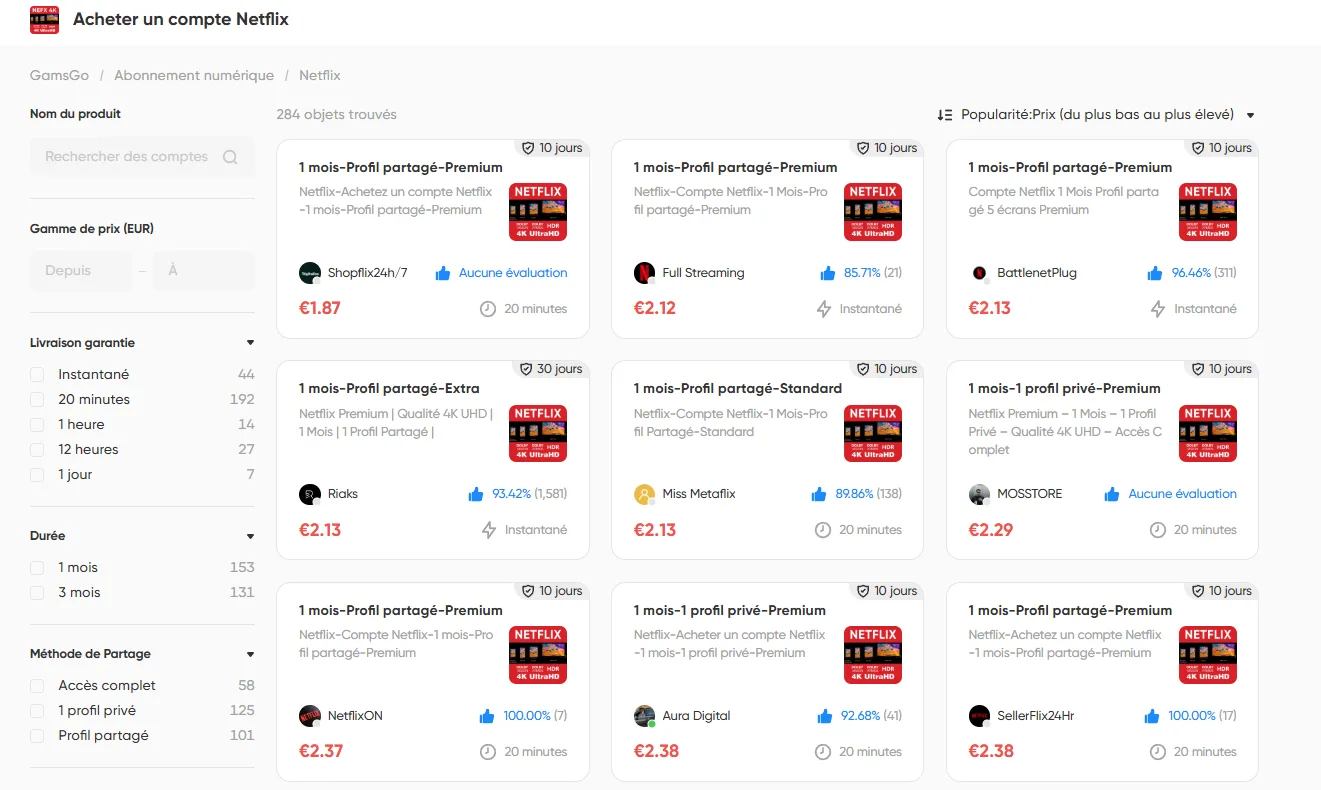Enable the Instantané delivery filter
Image resolution: width=1321 pixels, height=790 pixels.
[x=37, y=374]
